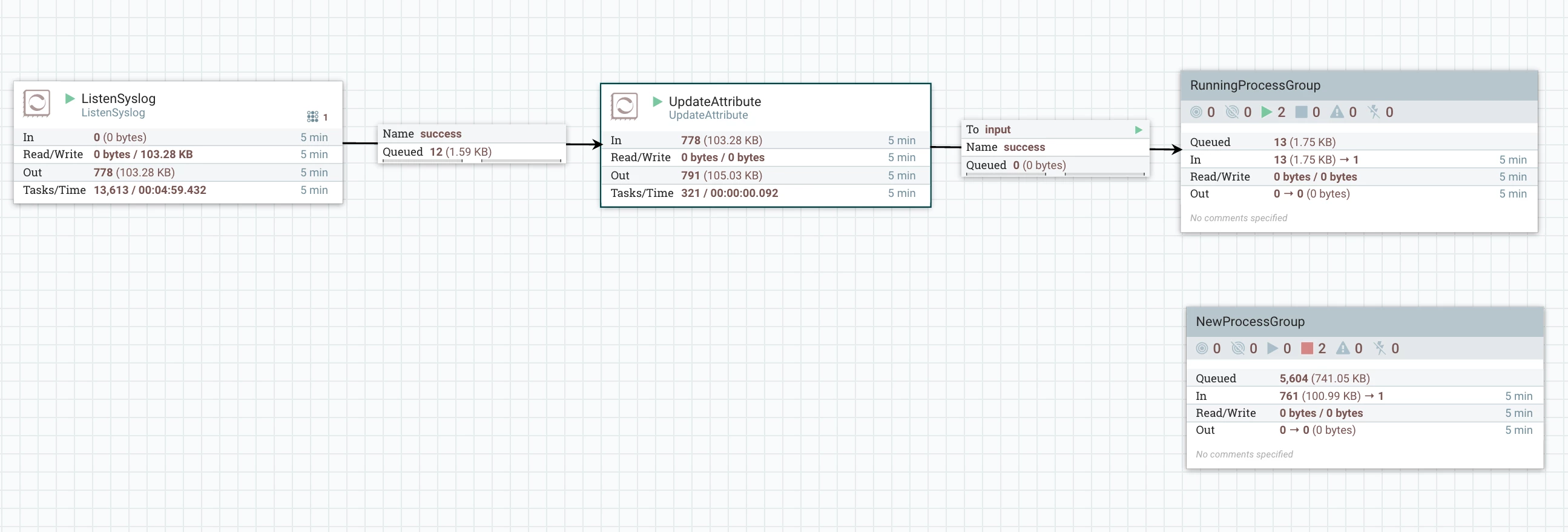Click NewProcessGroup Queued 5,604 row
Screen dimensions: 1568x532
click(x=1364, y=378)
